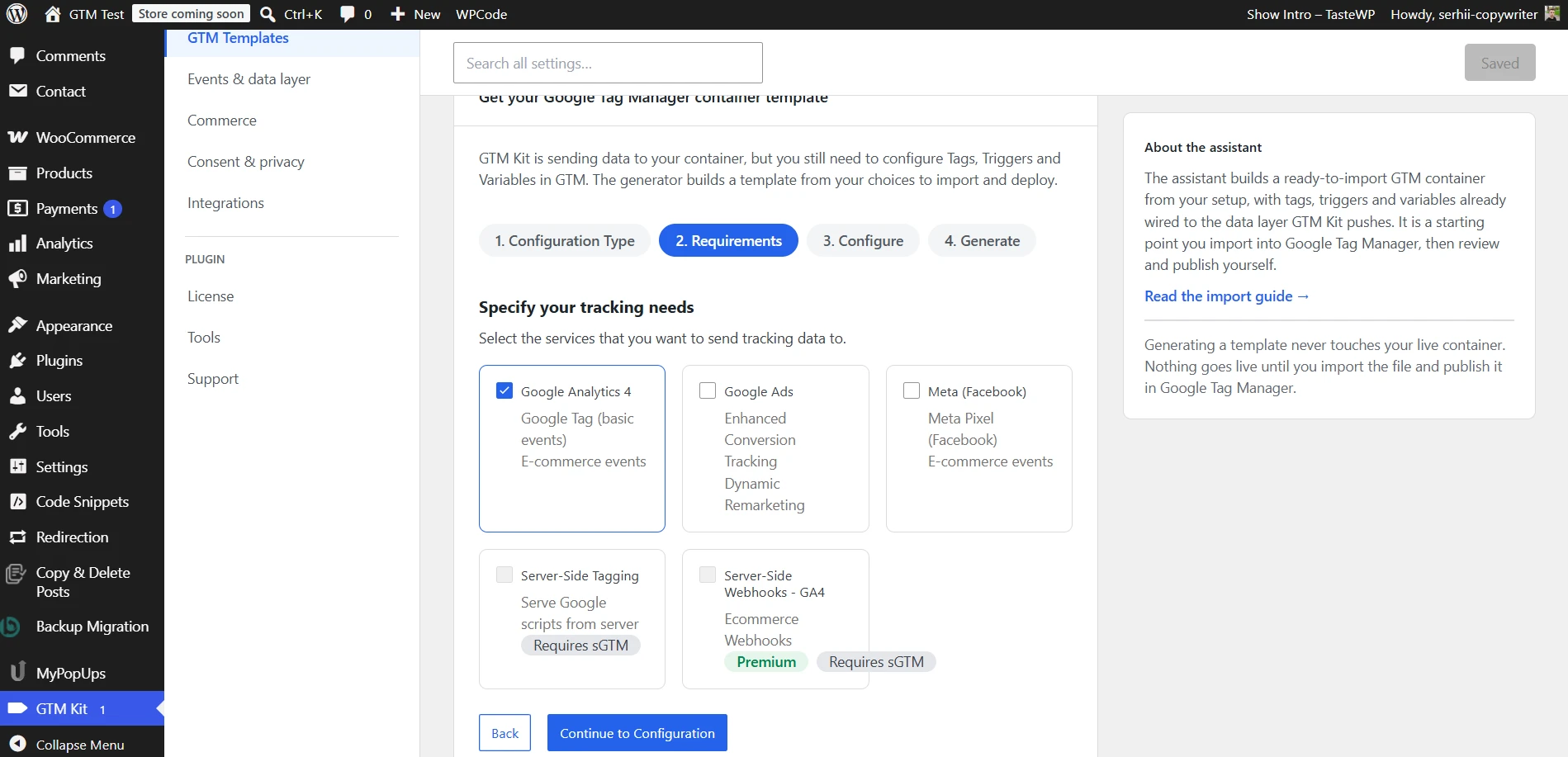Uncheck the Google Analytics 4 checkbox

click(505, 390)
